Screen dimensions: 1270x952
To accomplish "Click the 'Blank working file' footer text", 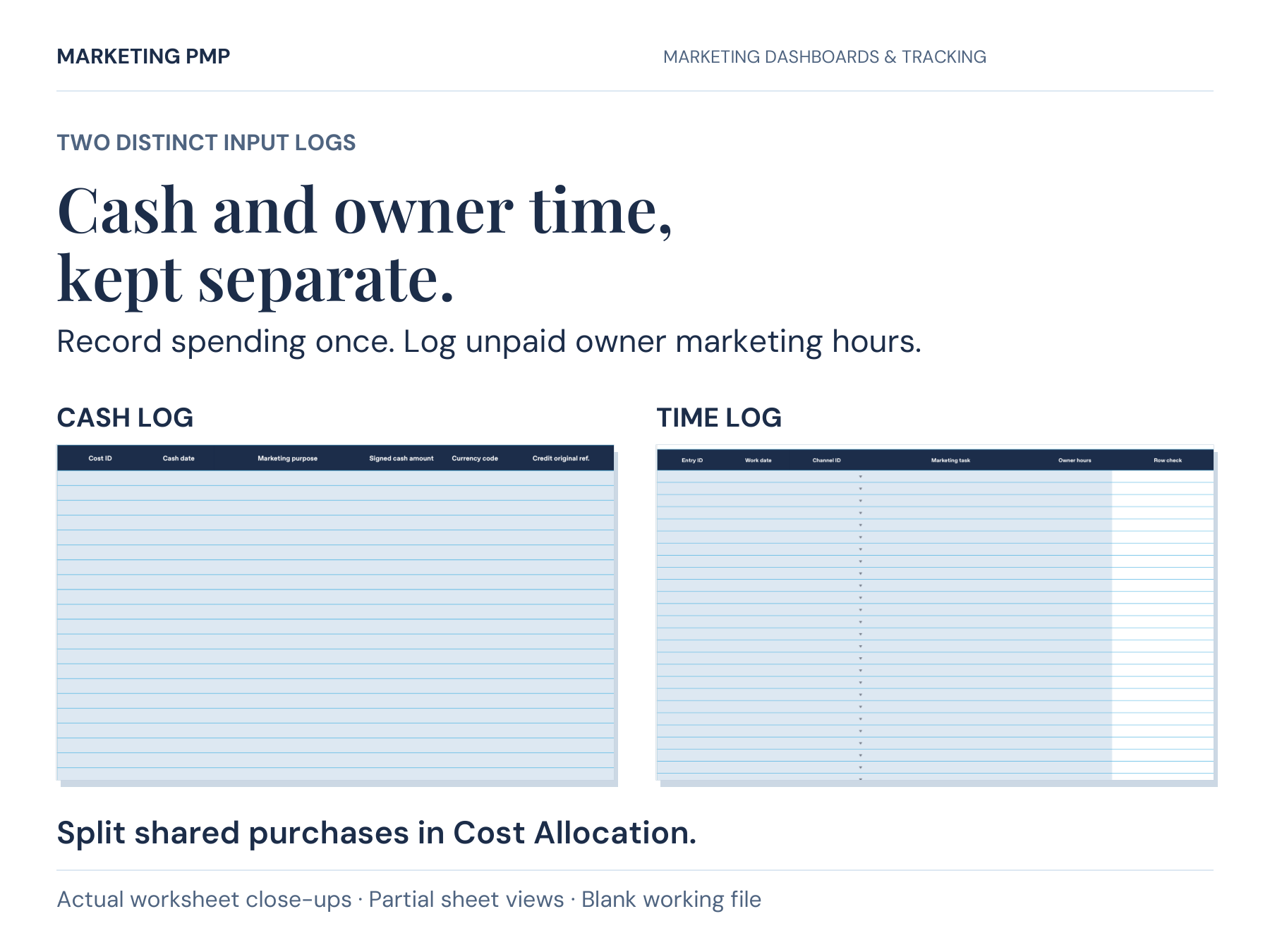I will pos(672,900).
